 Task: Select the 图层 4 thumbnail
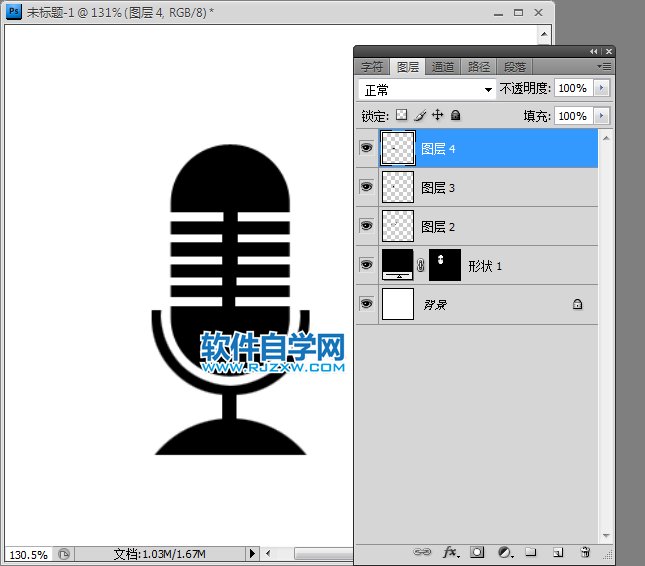[398, 148]
